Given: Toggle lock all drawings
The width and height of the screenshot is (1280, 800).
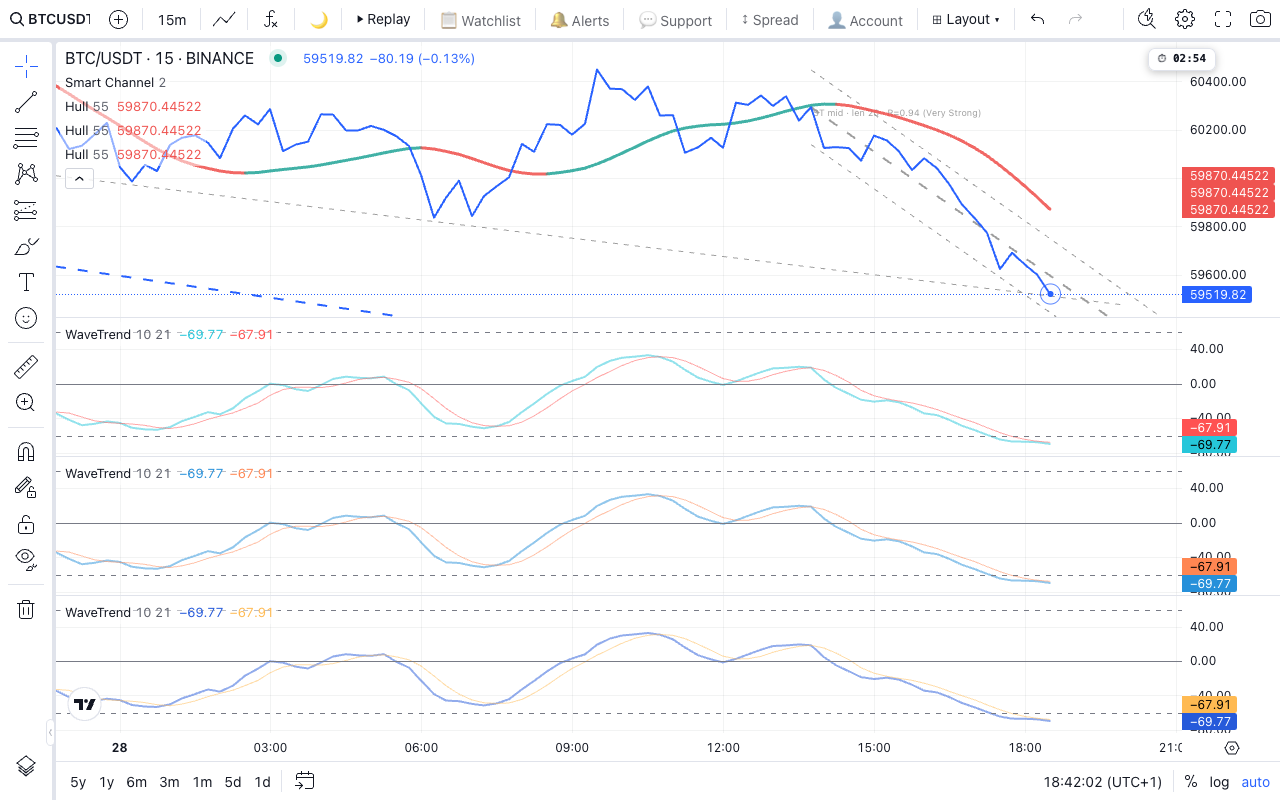Looking at the screenshot, I should click(26, 524).
